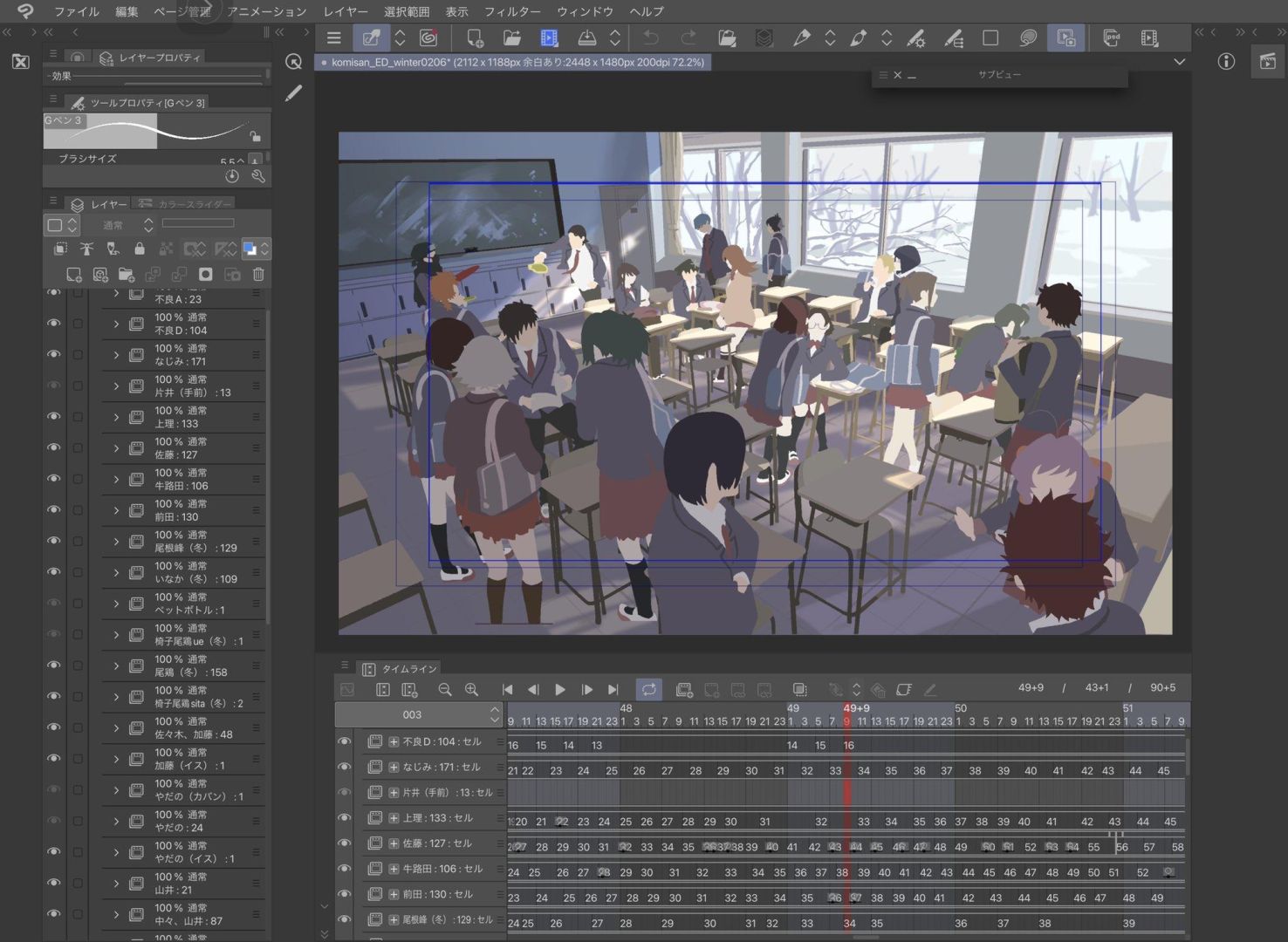Toggle visibility of 不良D : 104 timeline track
The image size is (1288, 942).
tap(345, 741)
